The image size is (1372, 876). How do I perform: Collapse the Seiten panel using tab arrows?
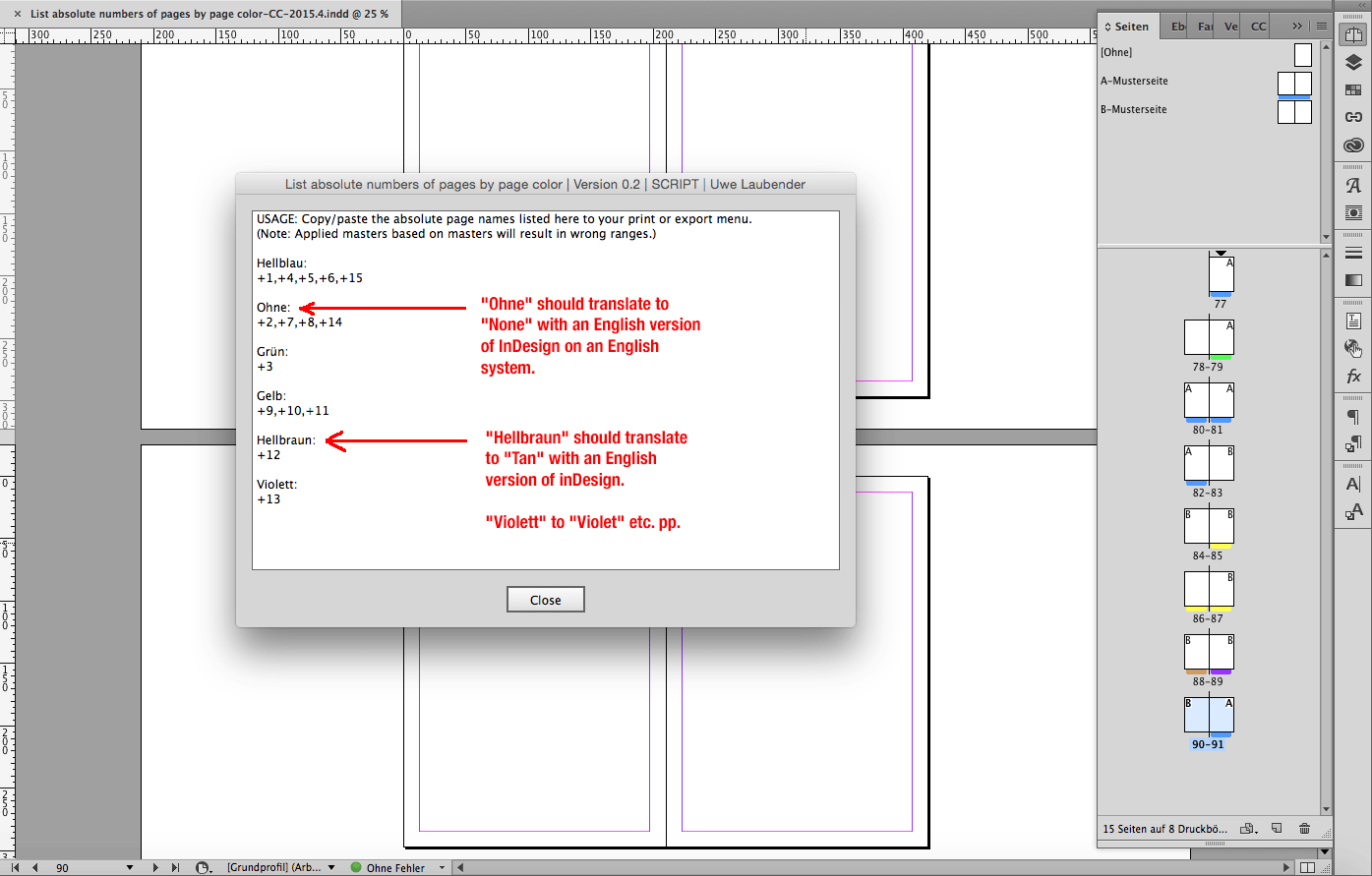coord(1108,27)
